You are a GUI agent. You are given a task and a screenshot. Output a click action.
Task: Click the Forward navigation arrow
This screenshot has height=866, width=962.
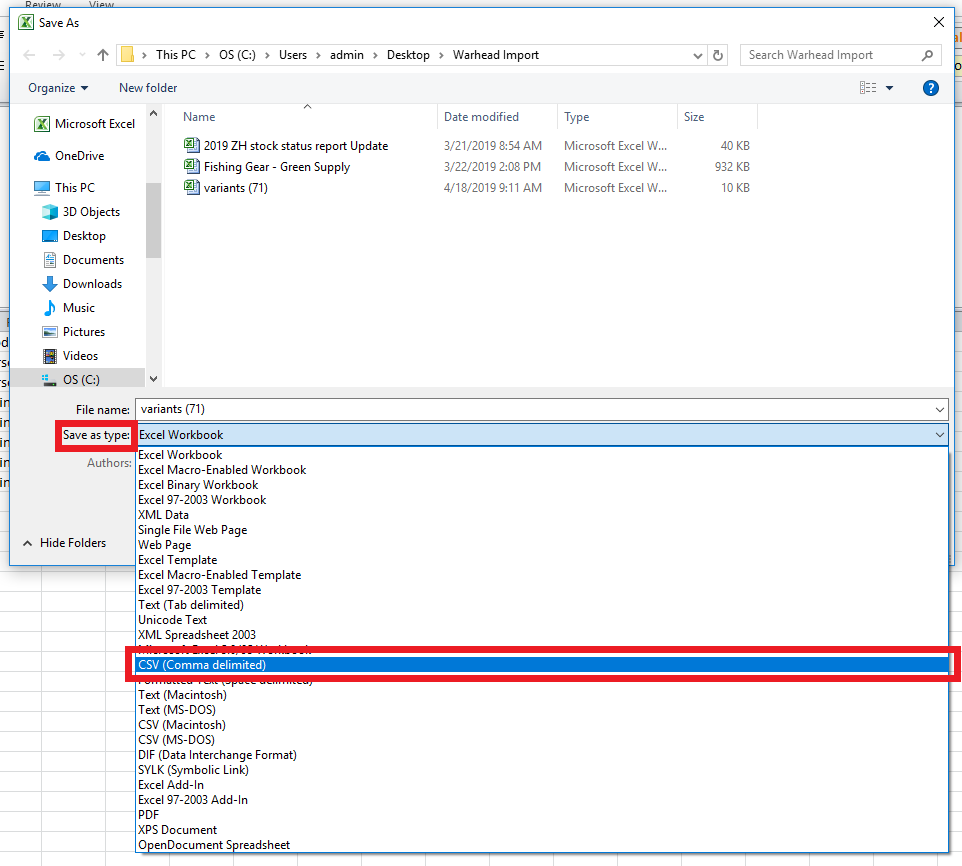[58, 55]
